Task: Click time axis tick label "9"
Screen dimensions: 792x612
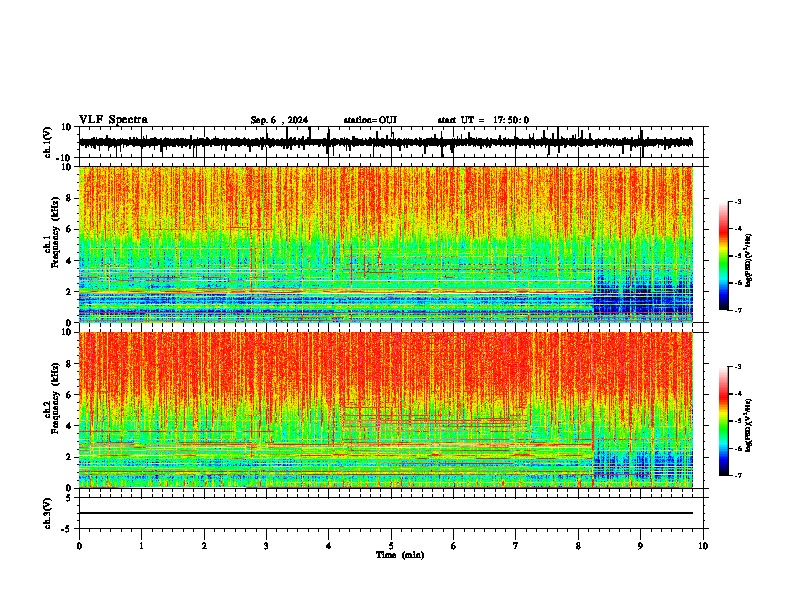Action: coord(640,546)
